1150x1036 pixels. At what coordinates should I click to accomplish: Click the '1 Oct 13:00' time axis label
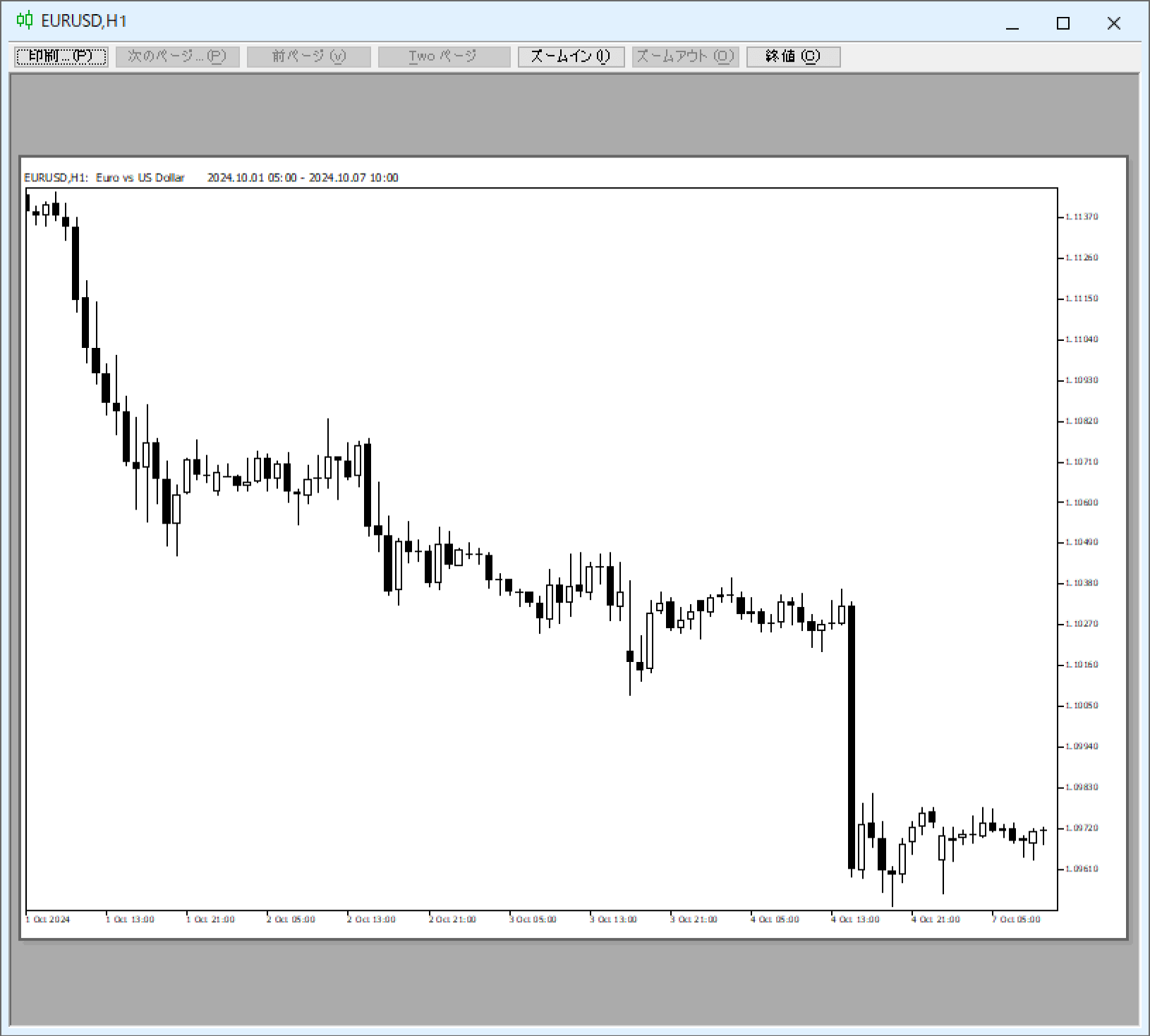130,920
